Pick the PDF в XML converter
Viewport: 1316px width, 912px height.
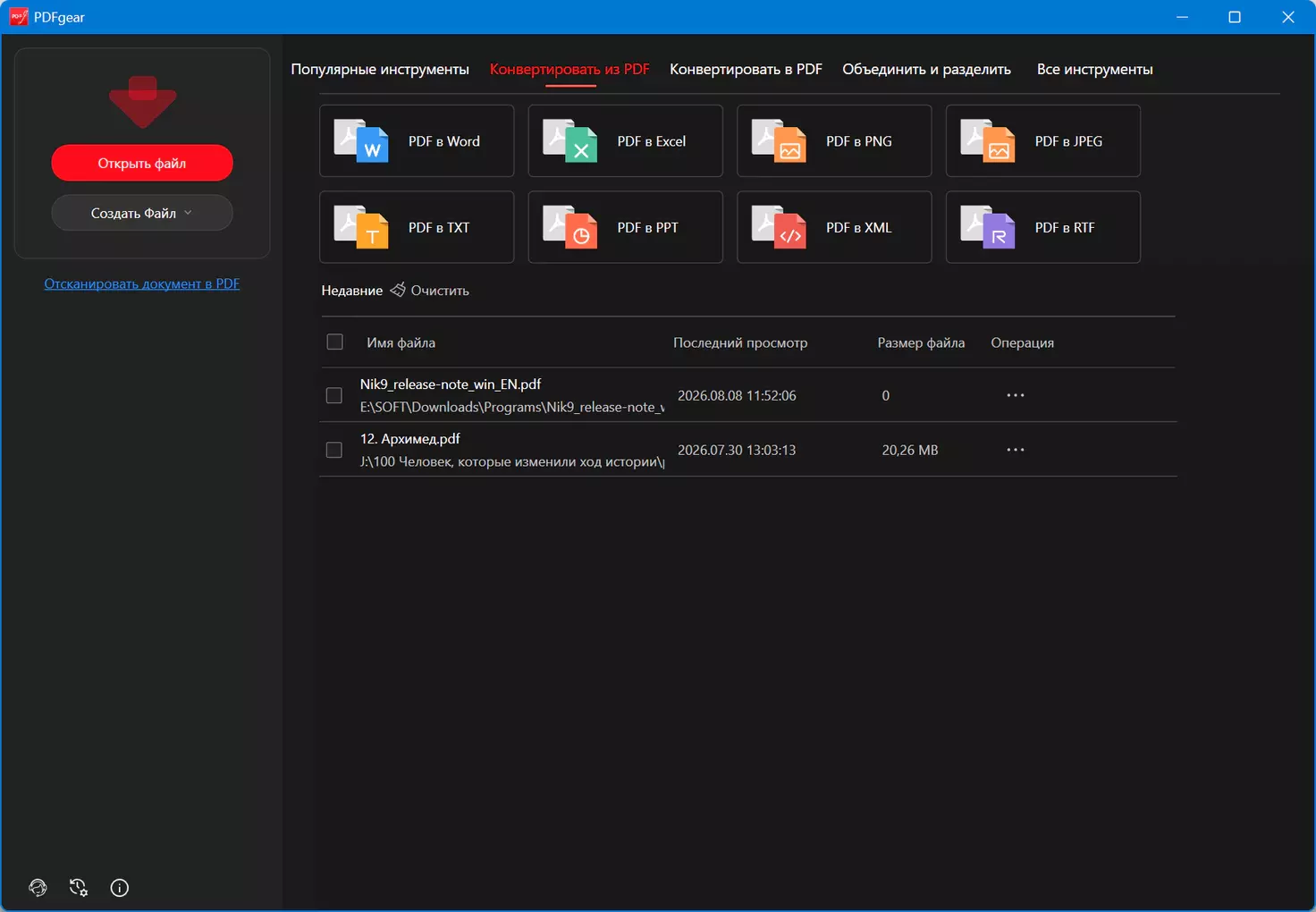[x=834, y=227]
